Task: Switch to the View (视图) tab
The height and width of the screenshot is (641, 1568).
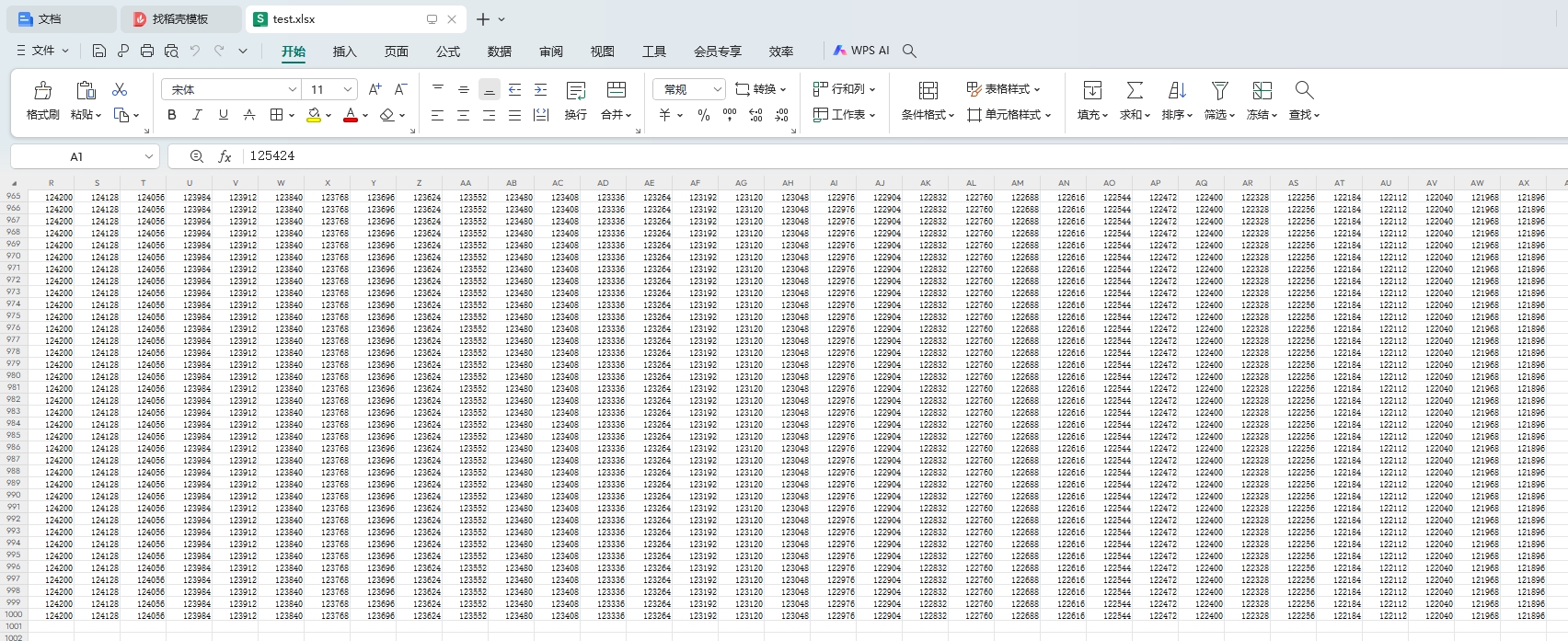Action: [x=602, y=52]
